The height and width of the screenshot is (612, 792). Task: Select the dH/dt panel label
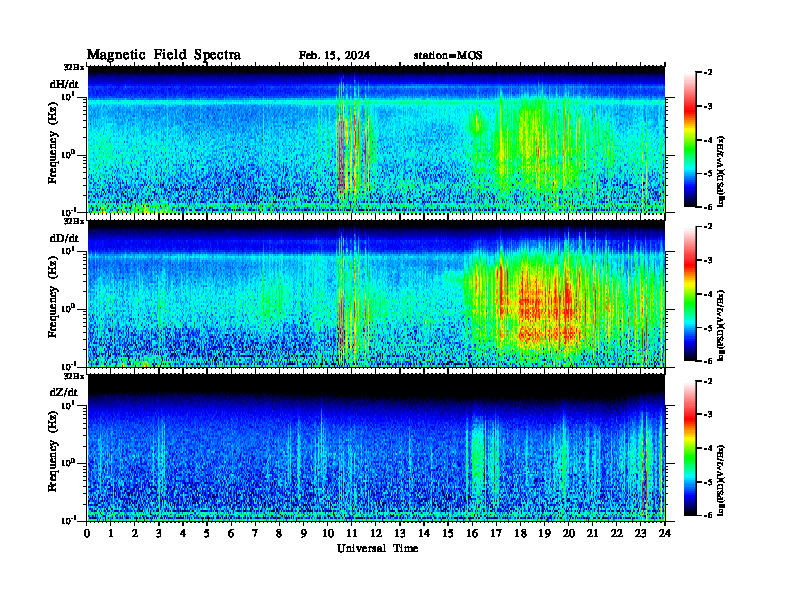coord(64,84)
